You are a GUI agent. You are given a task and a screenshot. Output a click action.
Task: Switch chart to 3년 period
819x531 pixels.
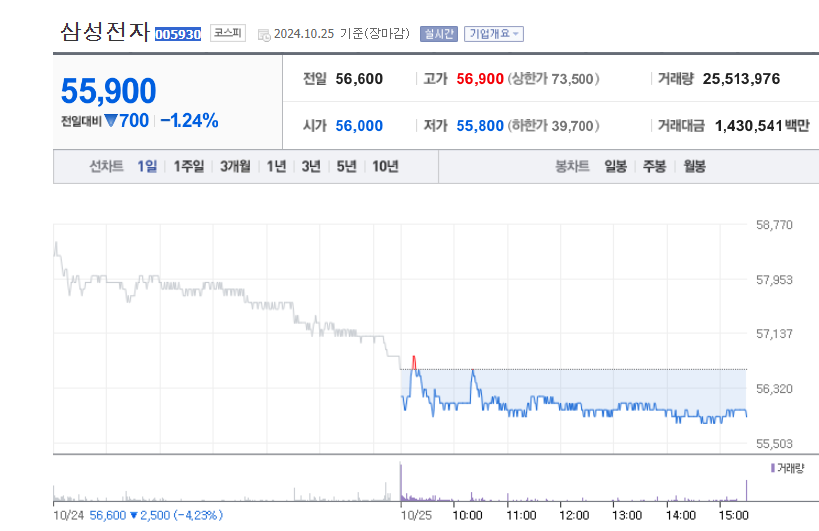tap(311, 167)
